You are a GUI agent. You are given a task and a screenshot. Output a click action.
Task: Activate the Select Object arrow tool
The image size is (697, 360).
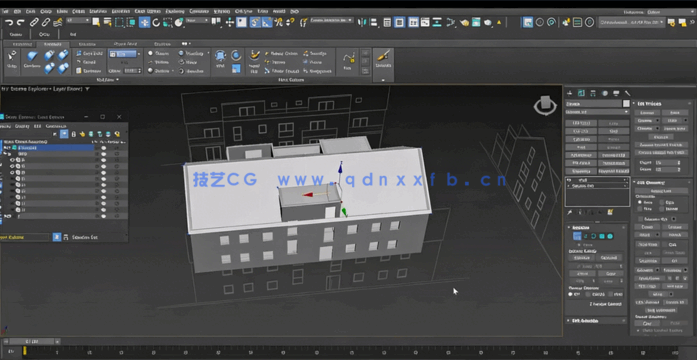click(96, 22)
